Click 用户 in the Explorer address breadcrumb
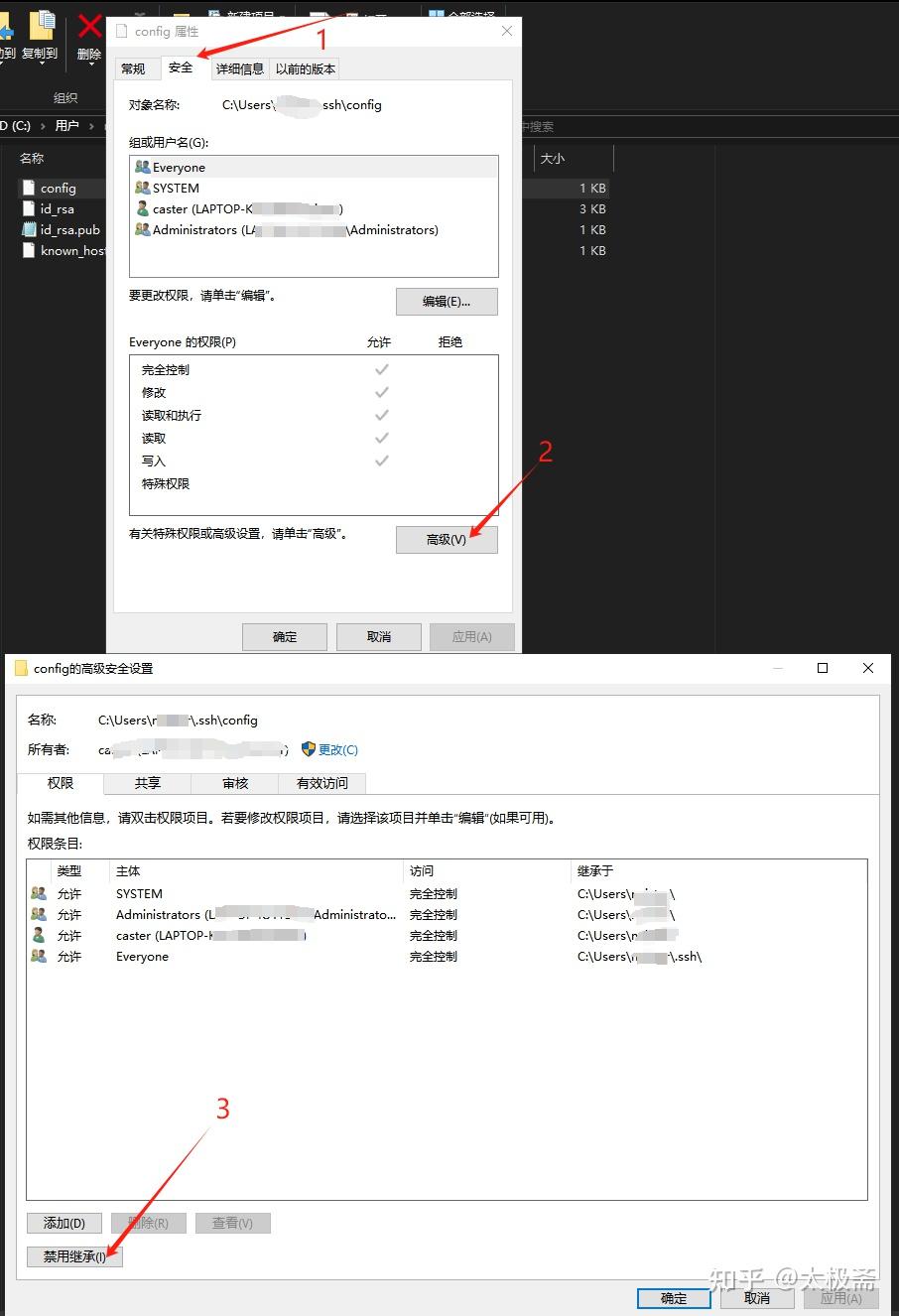The image size is (899, 1316). pos(67,126)
